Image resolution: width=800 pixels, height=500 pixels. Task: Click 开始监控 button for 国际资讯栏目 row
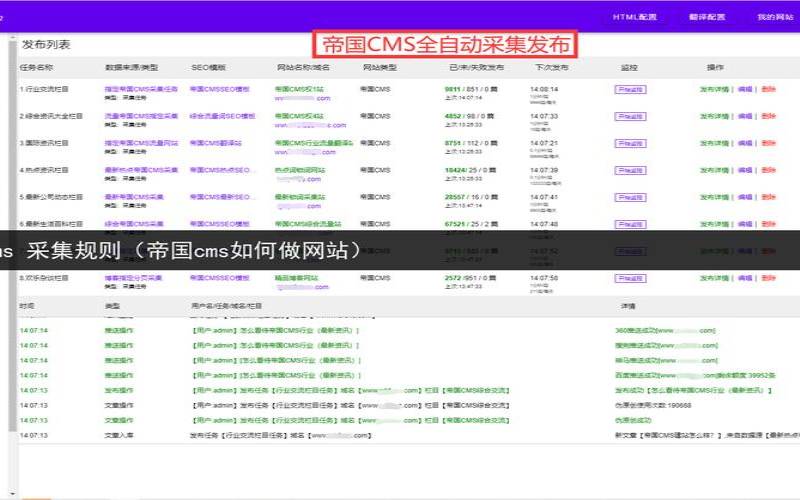point(630,143)
